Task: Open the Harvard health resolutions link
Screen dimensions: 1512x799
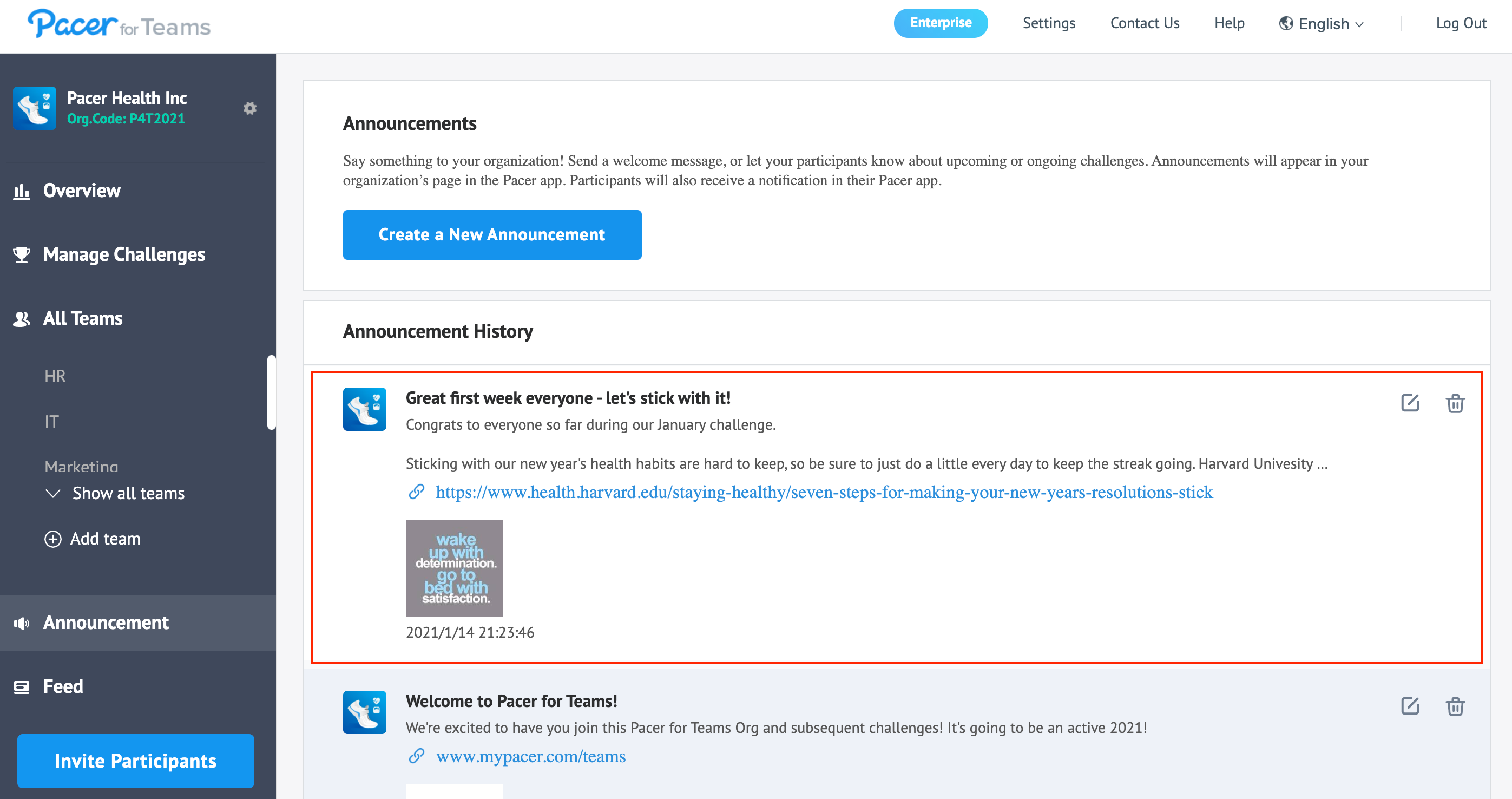Action: click(x=824, y=492)
